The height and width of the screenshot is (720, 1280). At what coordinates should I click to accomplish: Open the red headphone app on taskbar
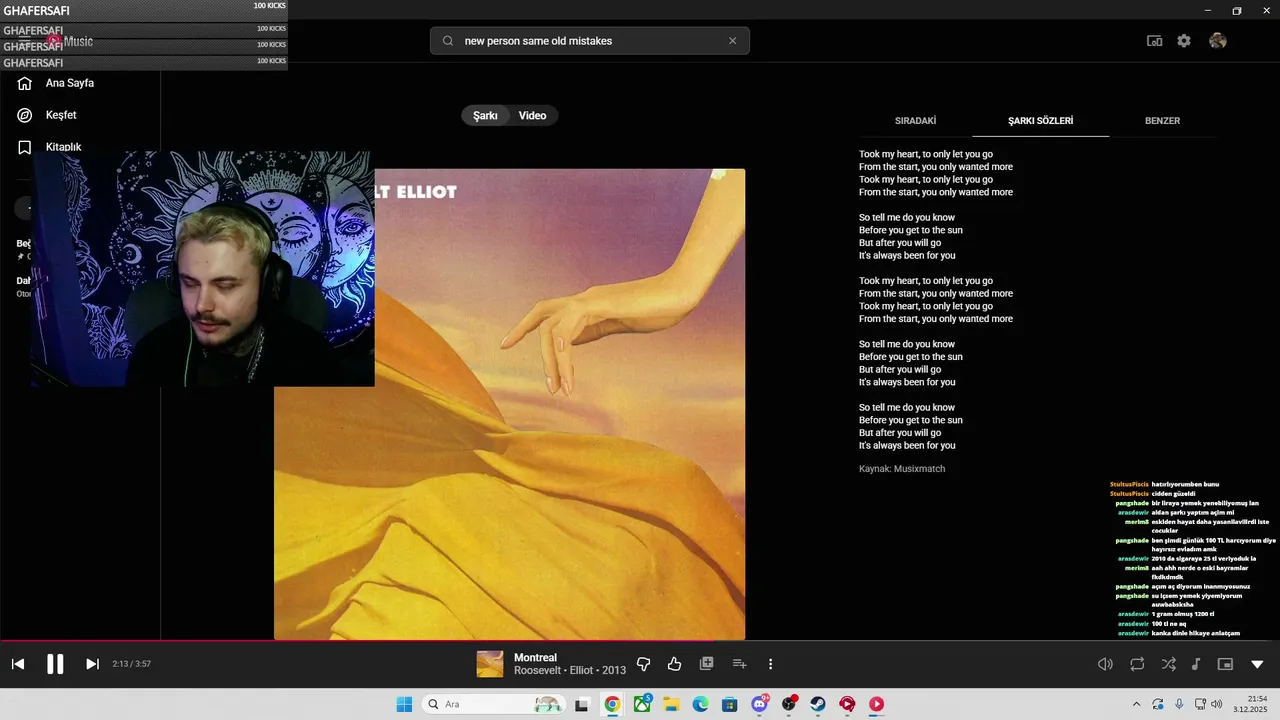[847, 704]
